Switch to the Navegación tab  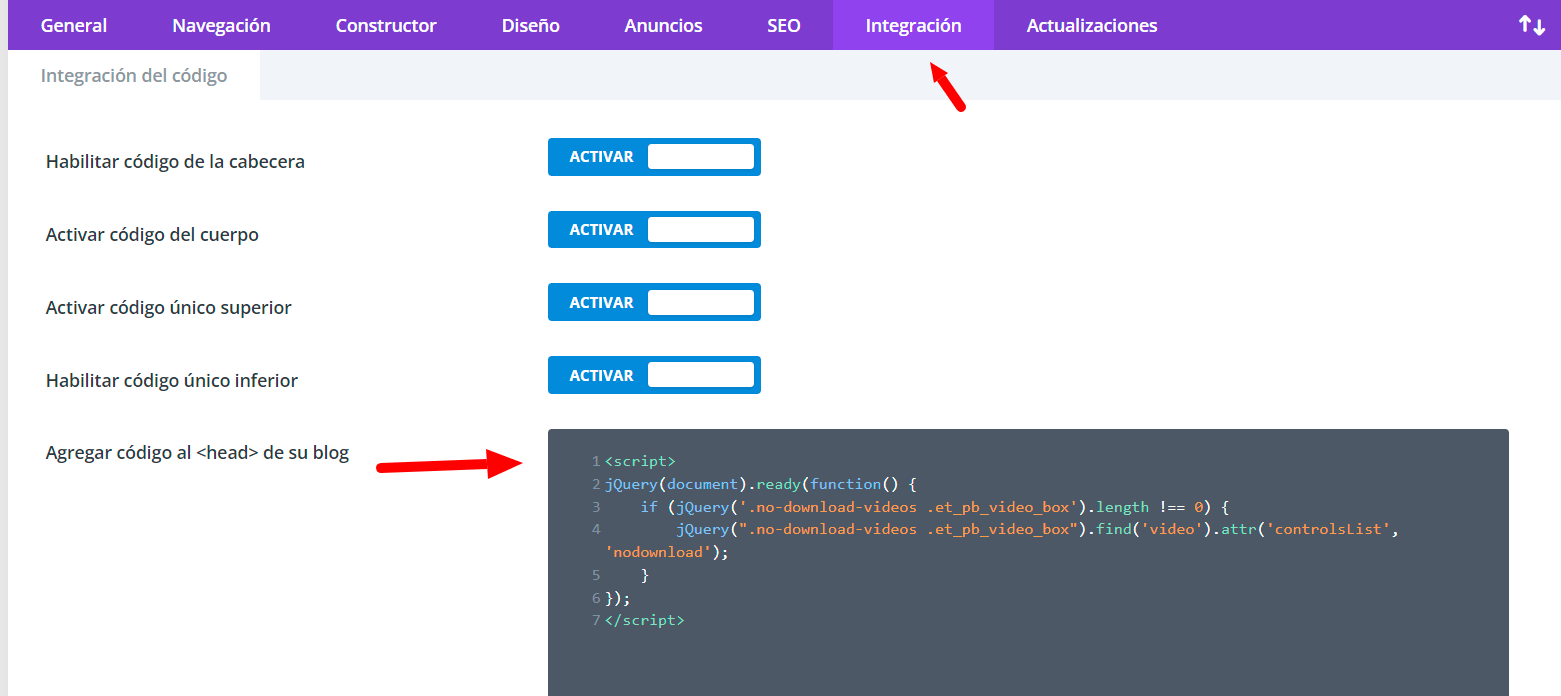coord(221,25)
